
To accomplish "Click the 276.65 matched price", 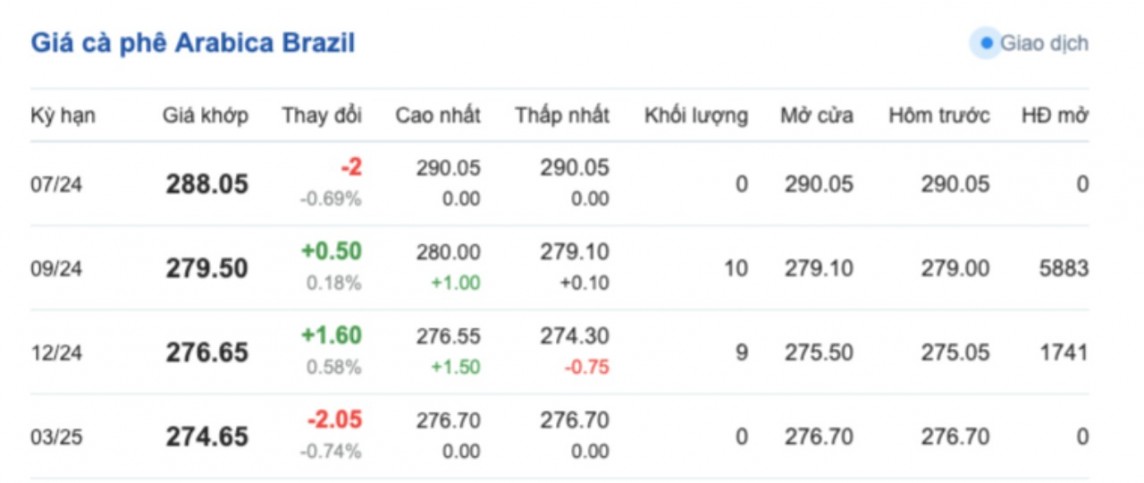I will (206, 353).
